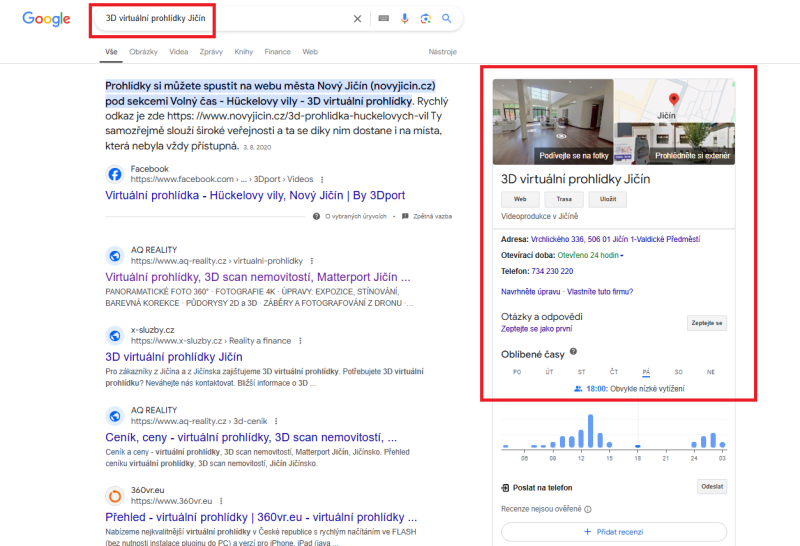Click the phone number 734 230 220
The image size is (800, 546).
[x=552, y=271]
